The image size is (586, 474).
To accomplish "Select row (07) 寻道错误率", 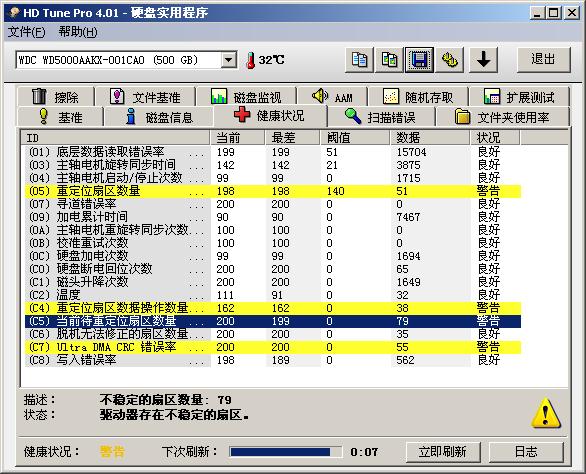I will pos(273,204).
